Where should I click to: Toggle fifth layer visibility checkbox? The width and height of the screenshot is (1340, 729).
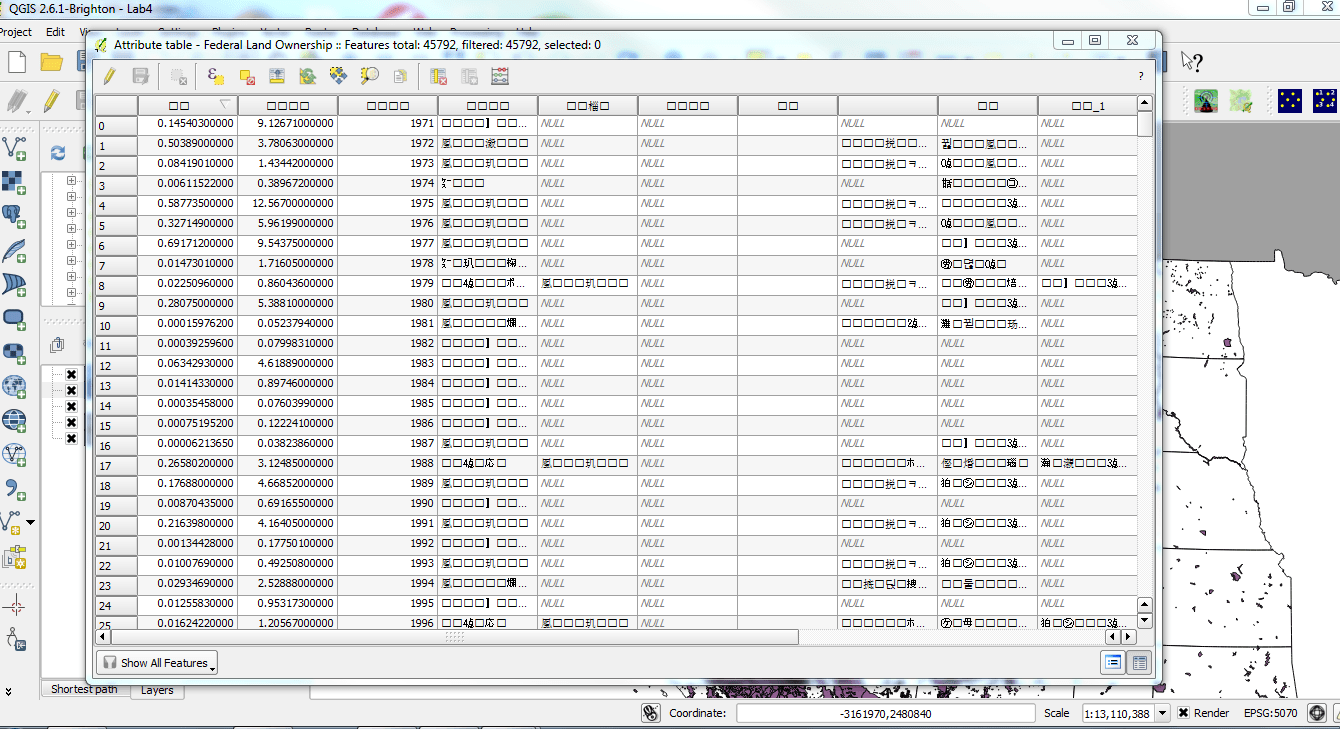[x=71, y=439]
